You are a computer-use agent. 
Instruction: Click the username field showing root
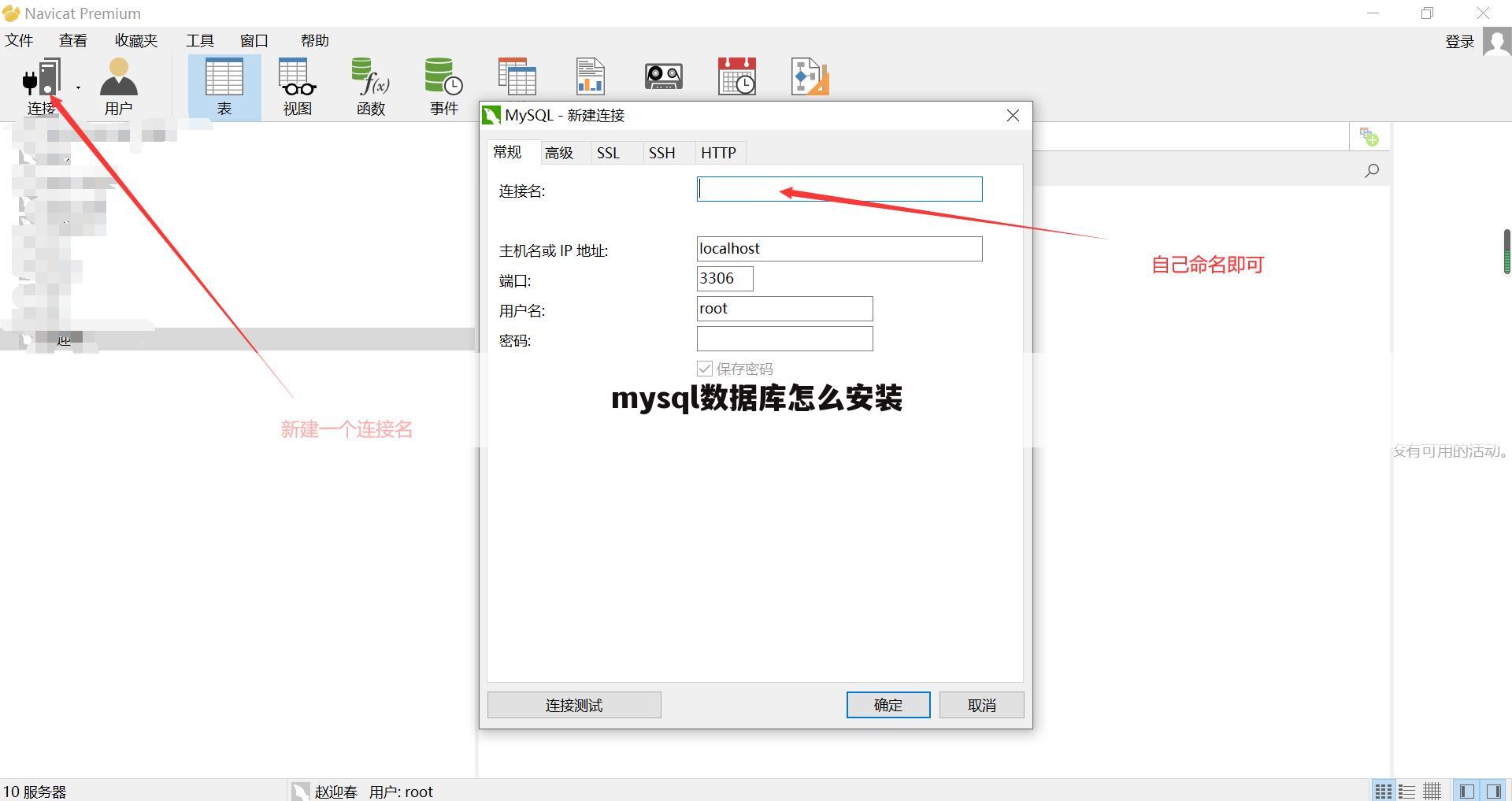tap(784, 309)
